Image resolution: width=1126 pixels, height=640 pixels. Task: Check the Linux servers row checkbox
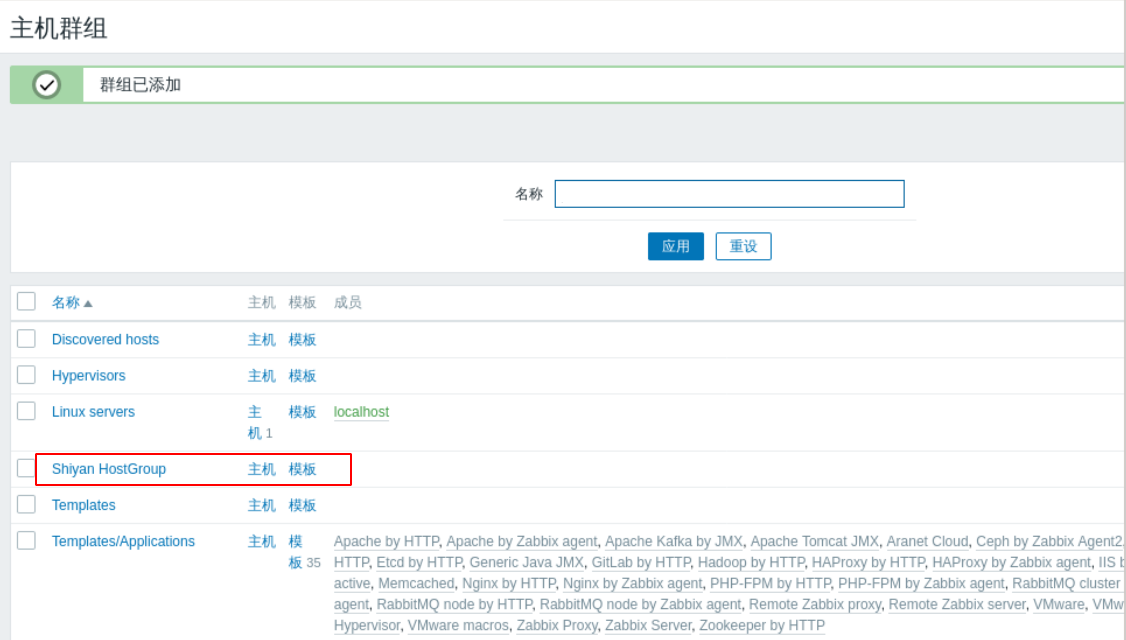[x=29, y=411]
